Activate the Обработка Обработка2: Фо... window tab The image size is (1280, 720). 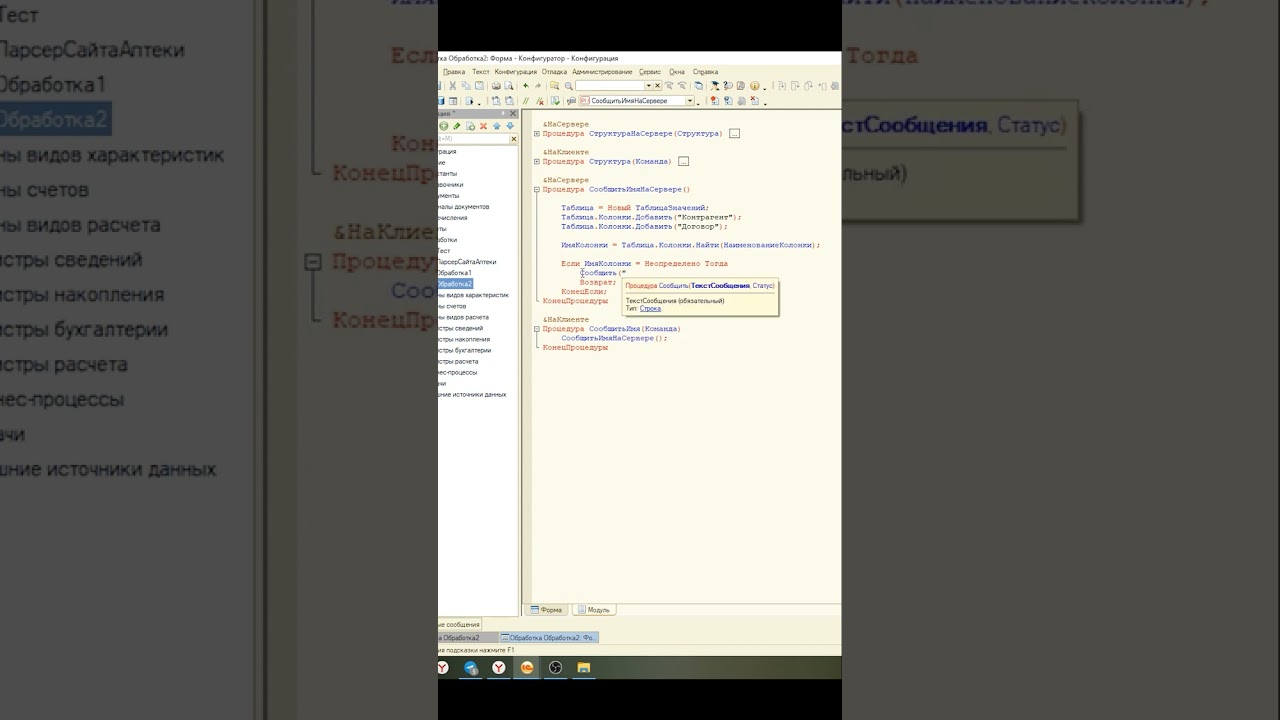click(x=549, y=637)
